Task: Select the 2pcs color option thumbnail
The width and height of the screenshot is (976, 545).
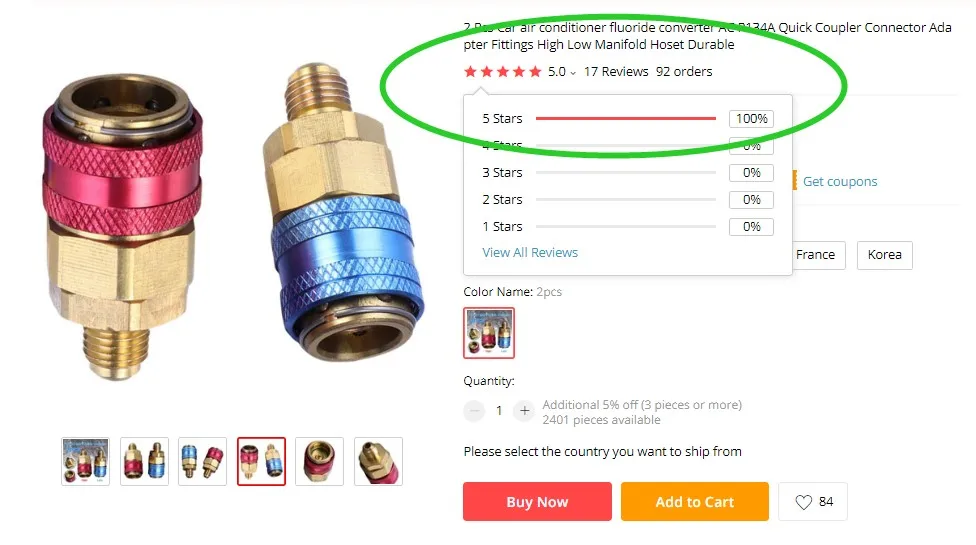Action: click(x=489, y=333)
